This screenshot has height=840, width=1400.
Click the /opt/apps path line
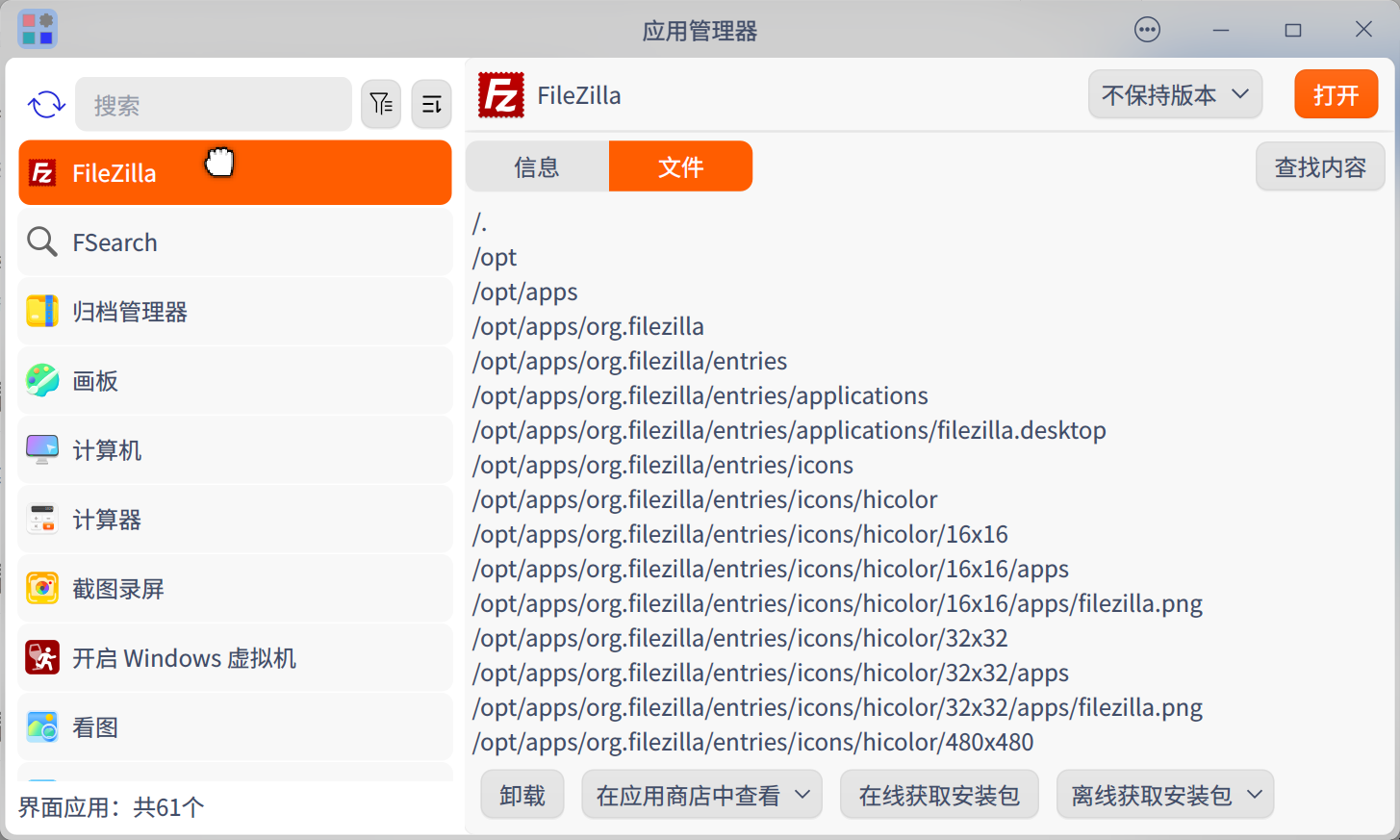pos(525,293)
